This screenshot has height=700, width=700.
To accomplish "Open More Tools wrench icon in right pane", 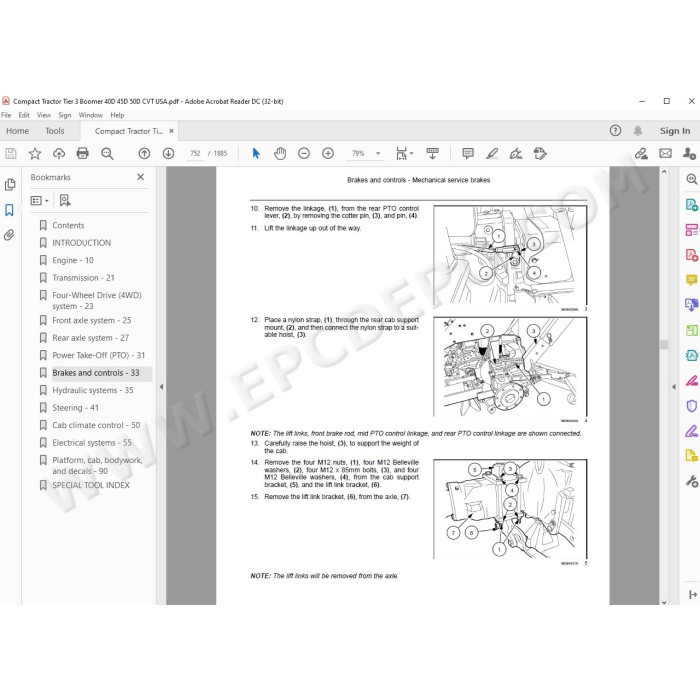I will (692, 481).
